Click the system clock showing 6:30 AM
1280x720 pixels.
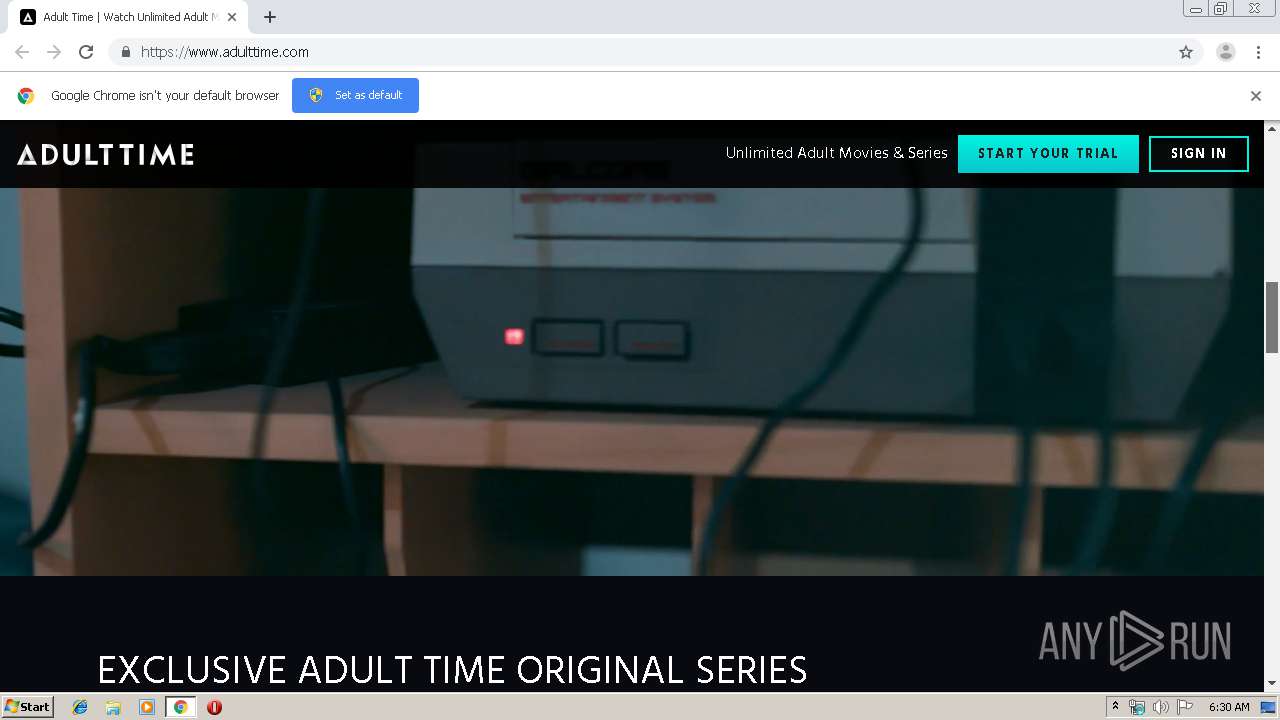tap(1229, 707)
